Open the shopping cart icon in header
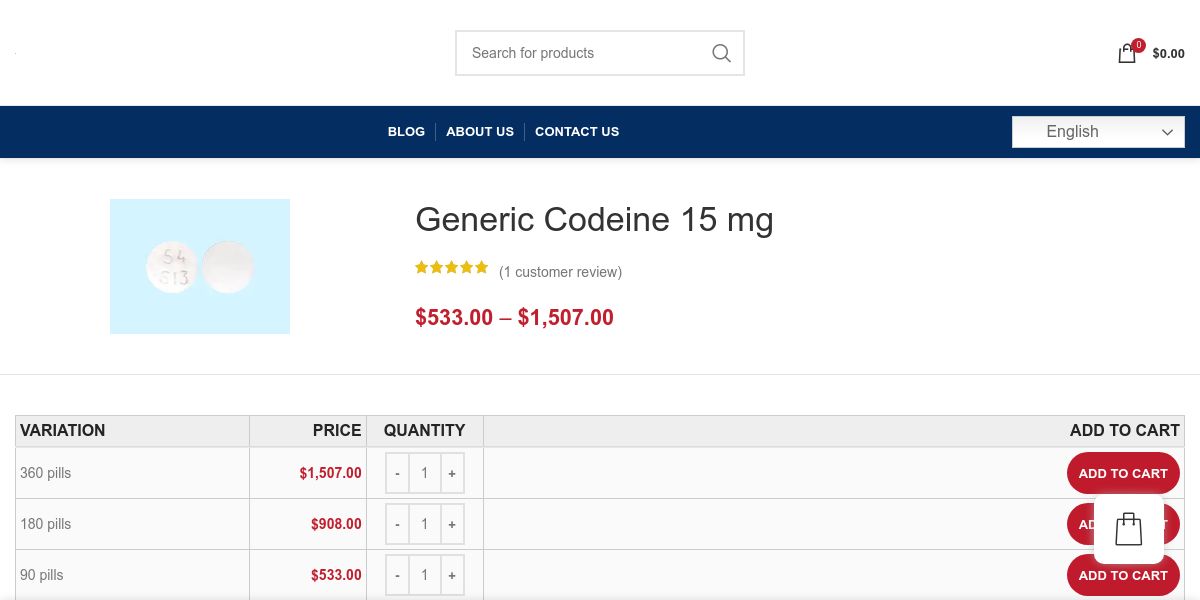 [x=1127, y=54]
